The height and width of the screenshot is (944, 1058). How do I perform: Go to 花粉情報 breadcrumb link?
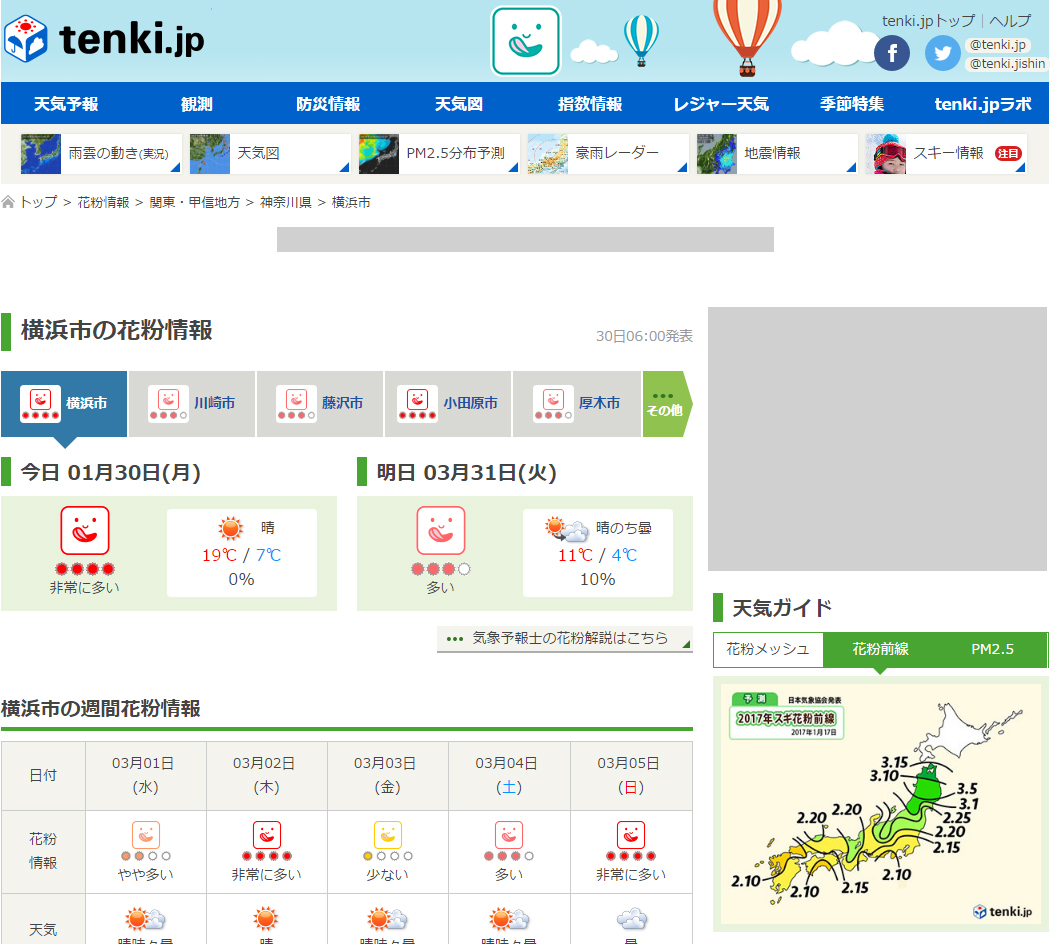pos(103,202)
